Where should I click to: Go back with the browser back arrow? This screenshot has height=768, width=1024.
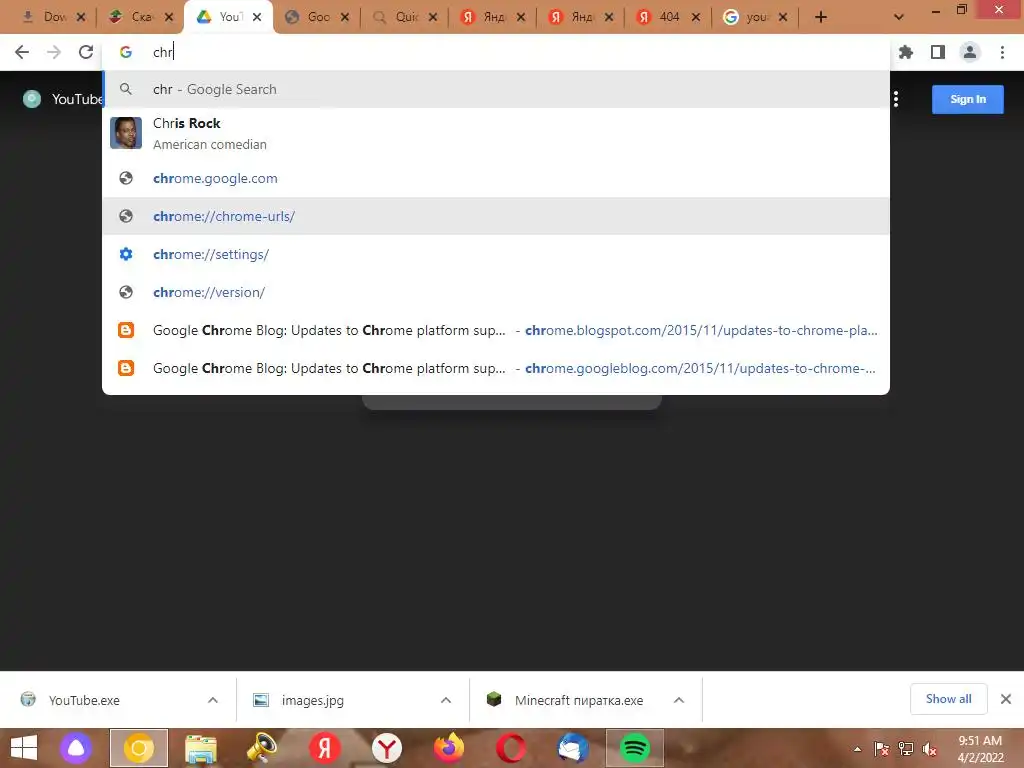click(x=22, y=52)
